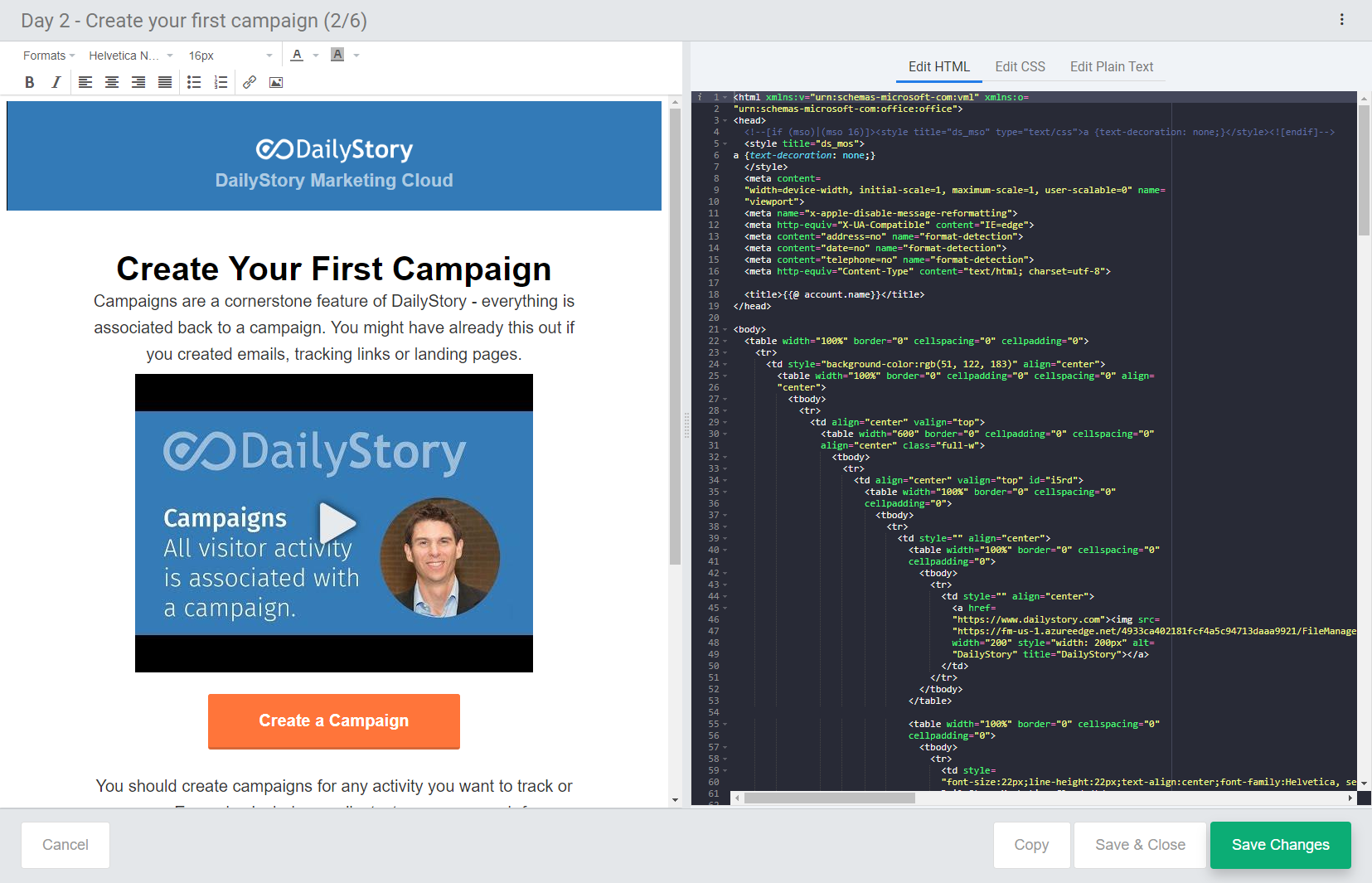Click the Cancel button

[x=65, y=845]
